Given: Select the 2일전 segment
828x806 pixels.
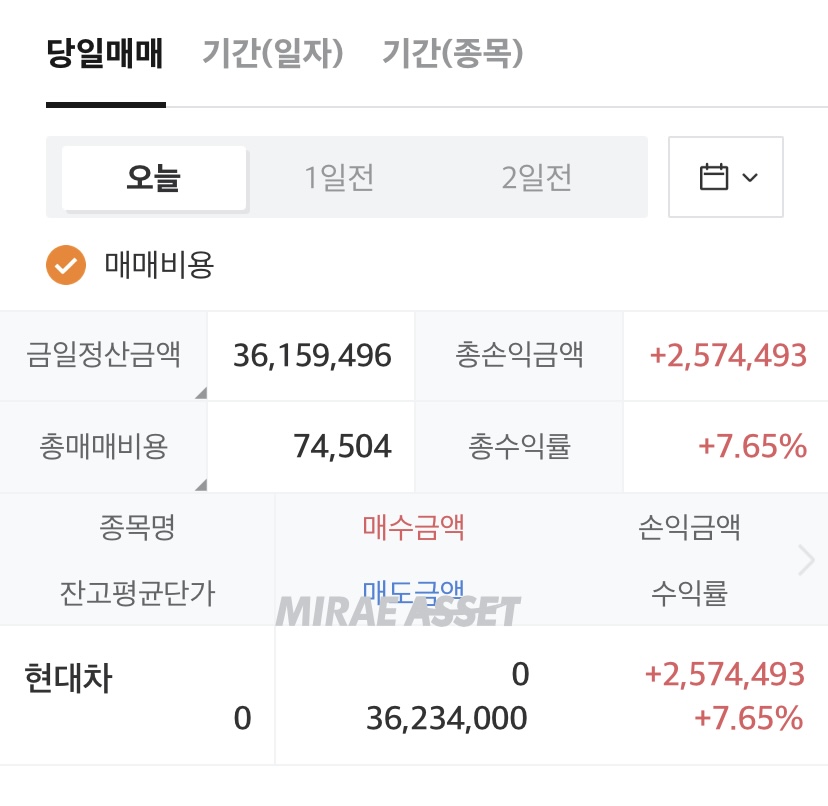Looking at the screenshot, I should click(537, 178).
